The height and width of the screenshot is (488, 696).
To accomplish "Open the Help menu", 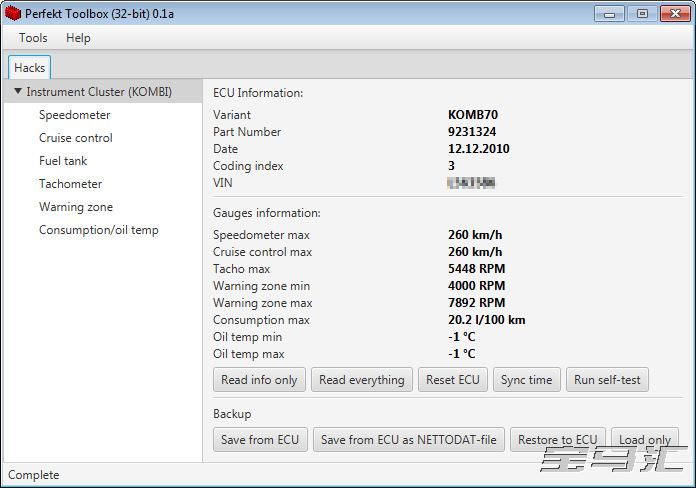I will click(78, 38).
